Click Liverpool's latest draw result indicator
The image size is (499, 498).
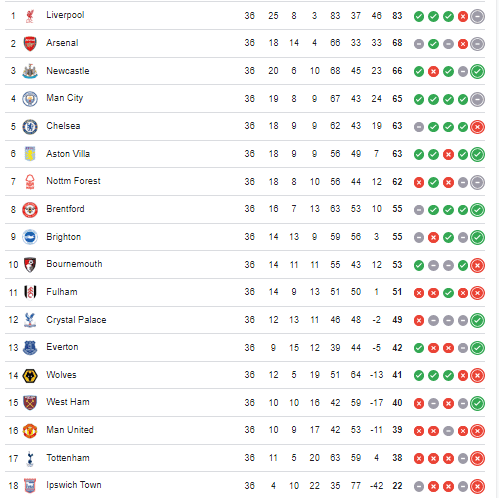pos(477,16)
